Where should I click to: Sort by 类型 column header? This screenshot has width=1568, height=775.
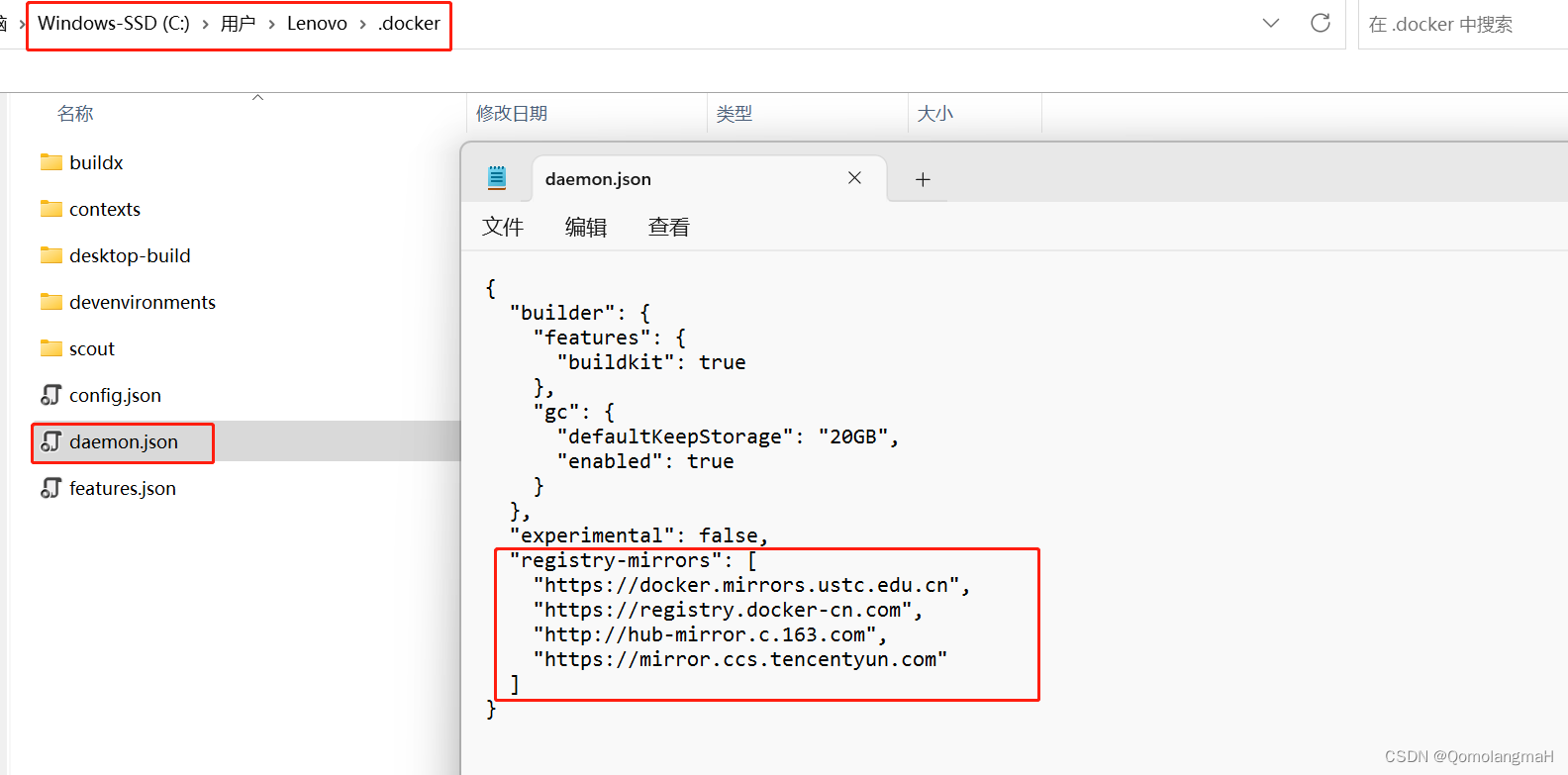[x=735, y=114]
